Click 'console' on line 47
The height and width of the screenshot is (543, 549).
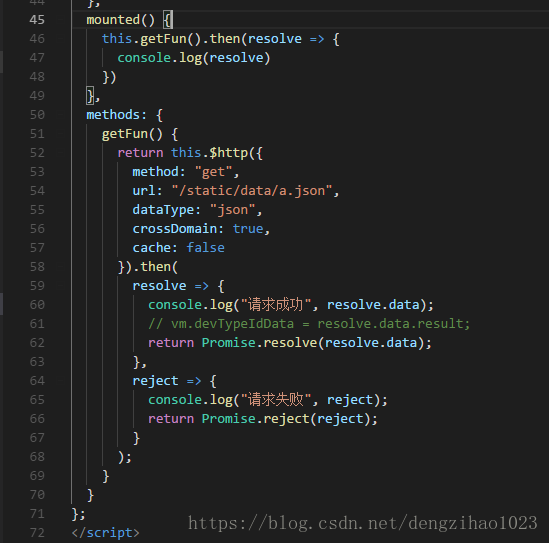point(144,58)
